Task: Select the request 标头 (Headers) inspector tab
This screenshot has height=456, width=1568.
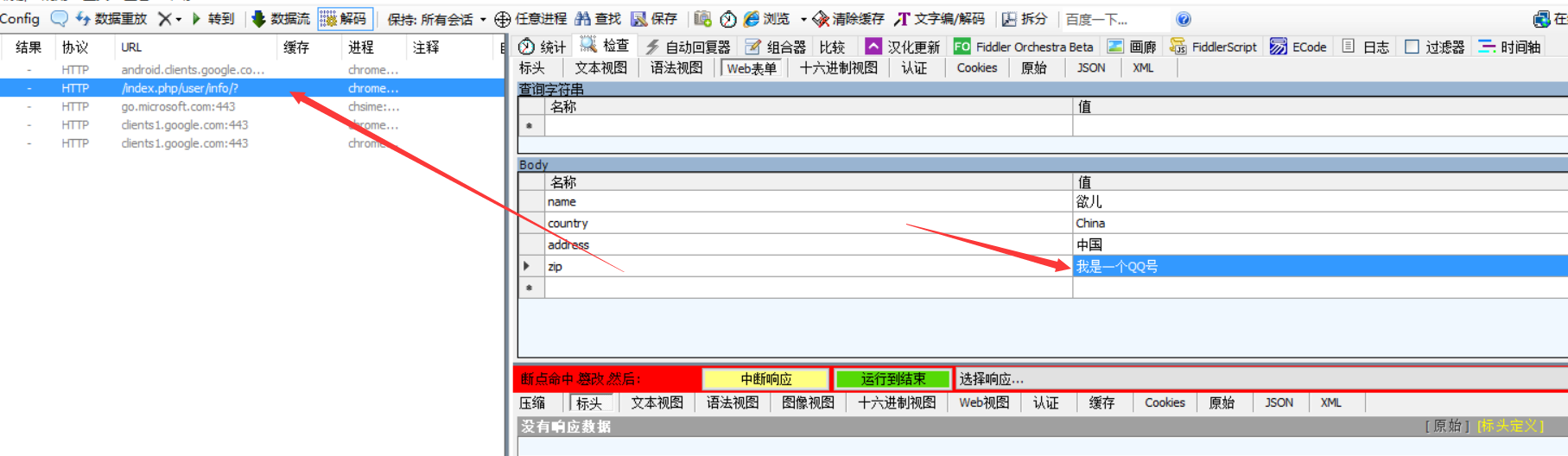Action: (x=532, y=67)
